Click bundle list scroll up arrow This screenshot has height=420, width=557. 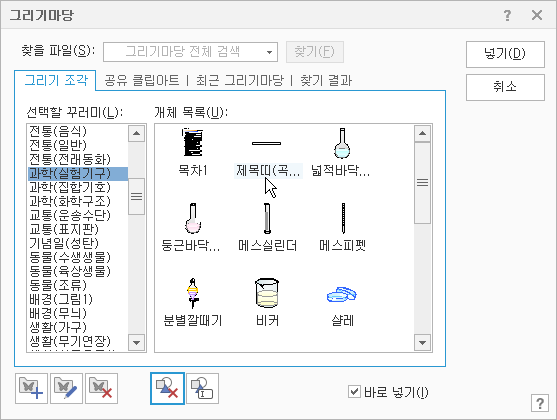tap(136, 134)
